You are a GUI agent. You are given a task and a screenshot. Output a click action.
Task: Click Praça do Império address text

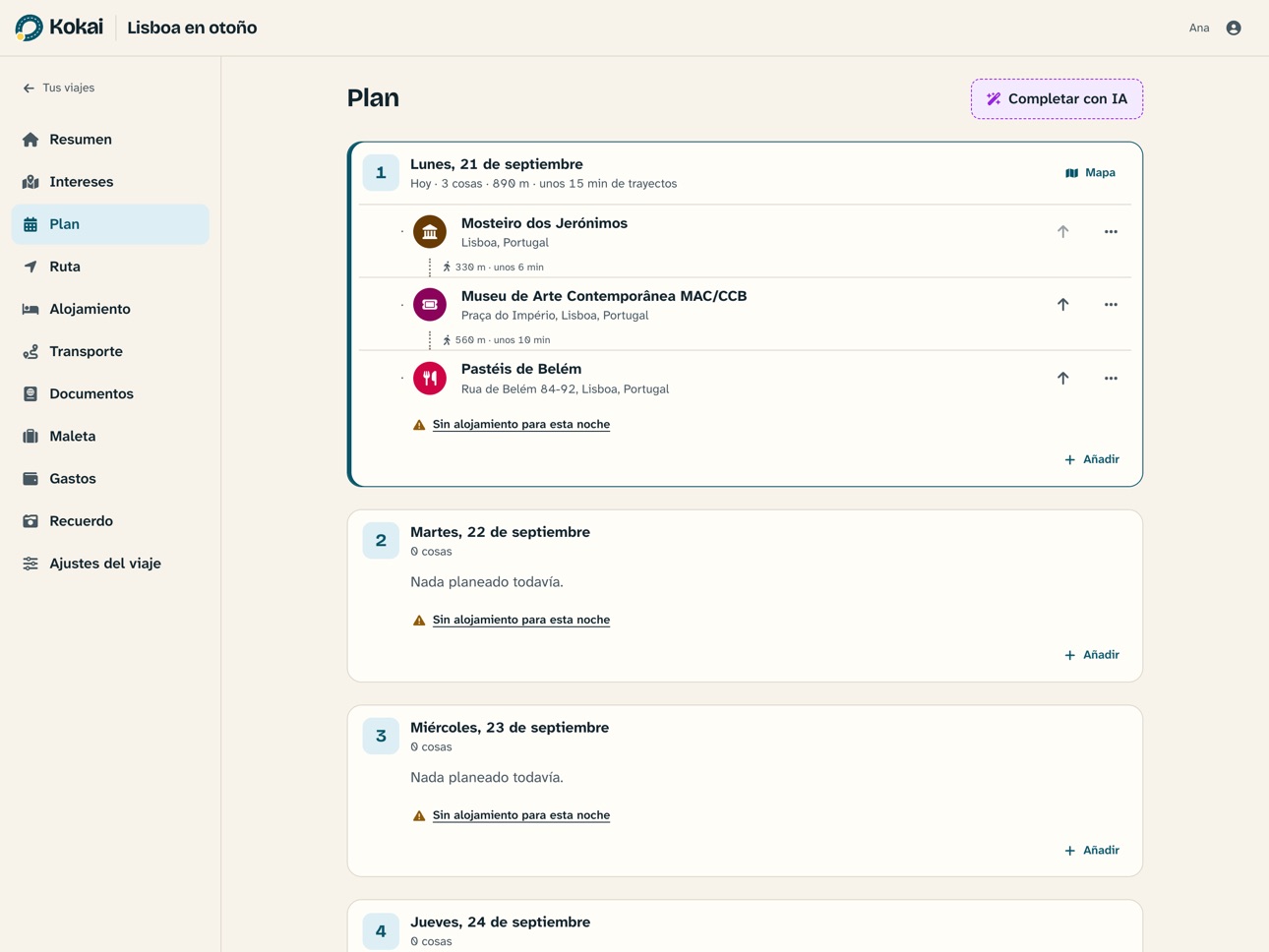click(x=555, y=316)
